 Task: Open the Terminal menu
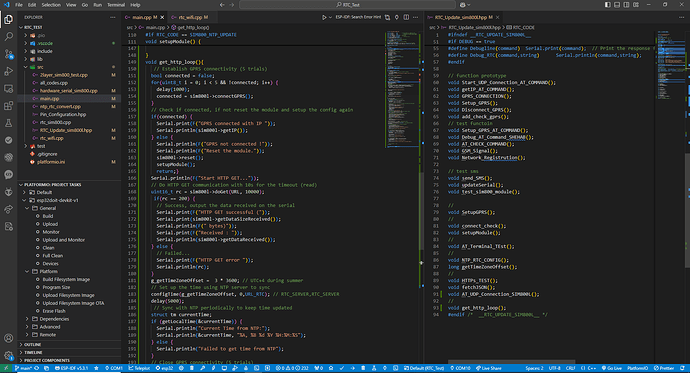(116, 5)
